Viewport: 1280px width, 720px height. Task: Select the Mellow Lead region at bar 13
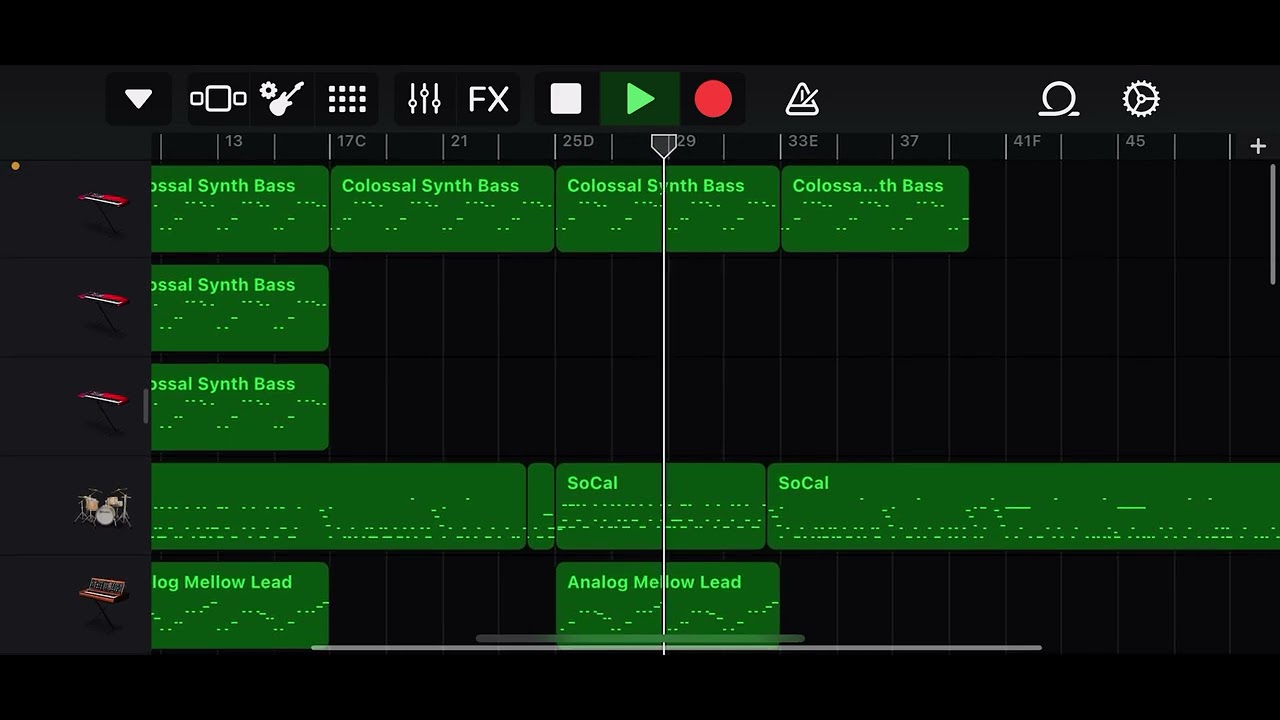240,605
